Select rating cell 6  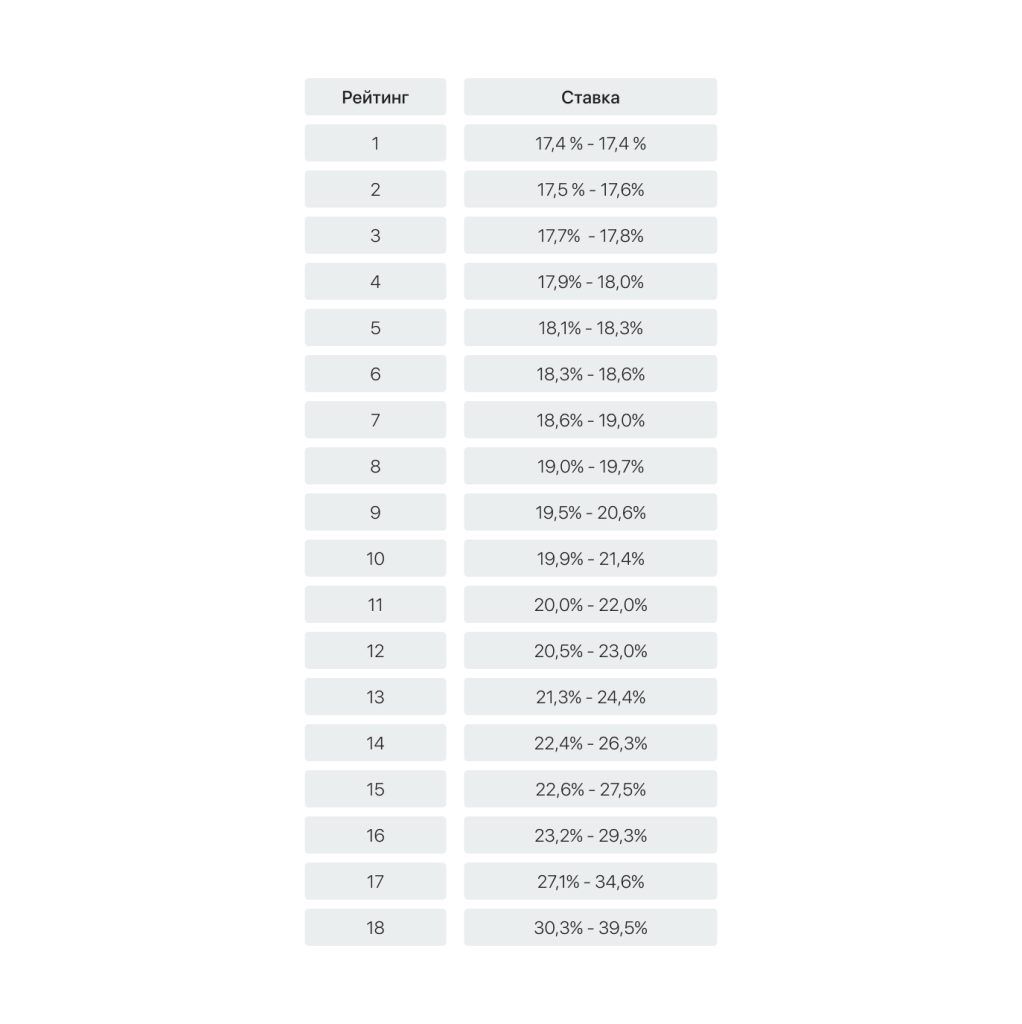tap(375, 374)
